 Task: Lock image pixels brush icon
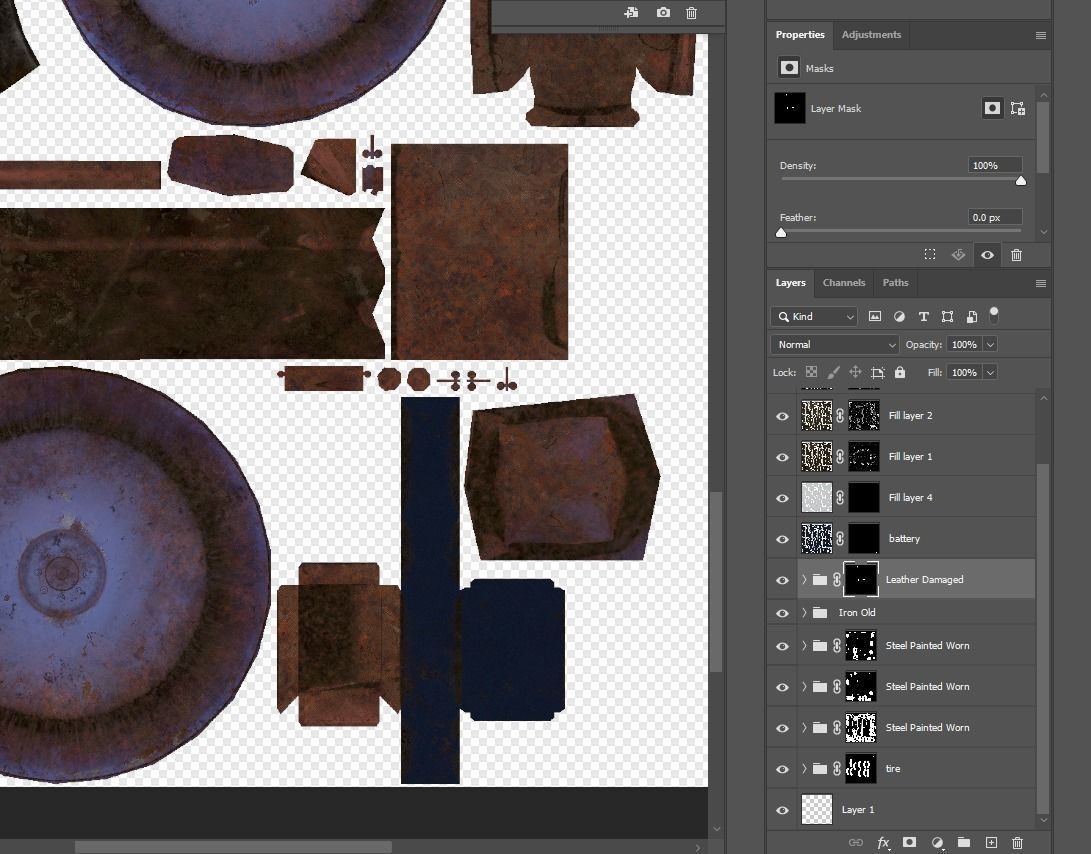coord(833,372)
